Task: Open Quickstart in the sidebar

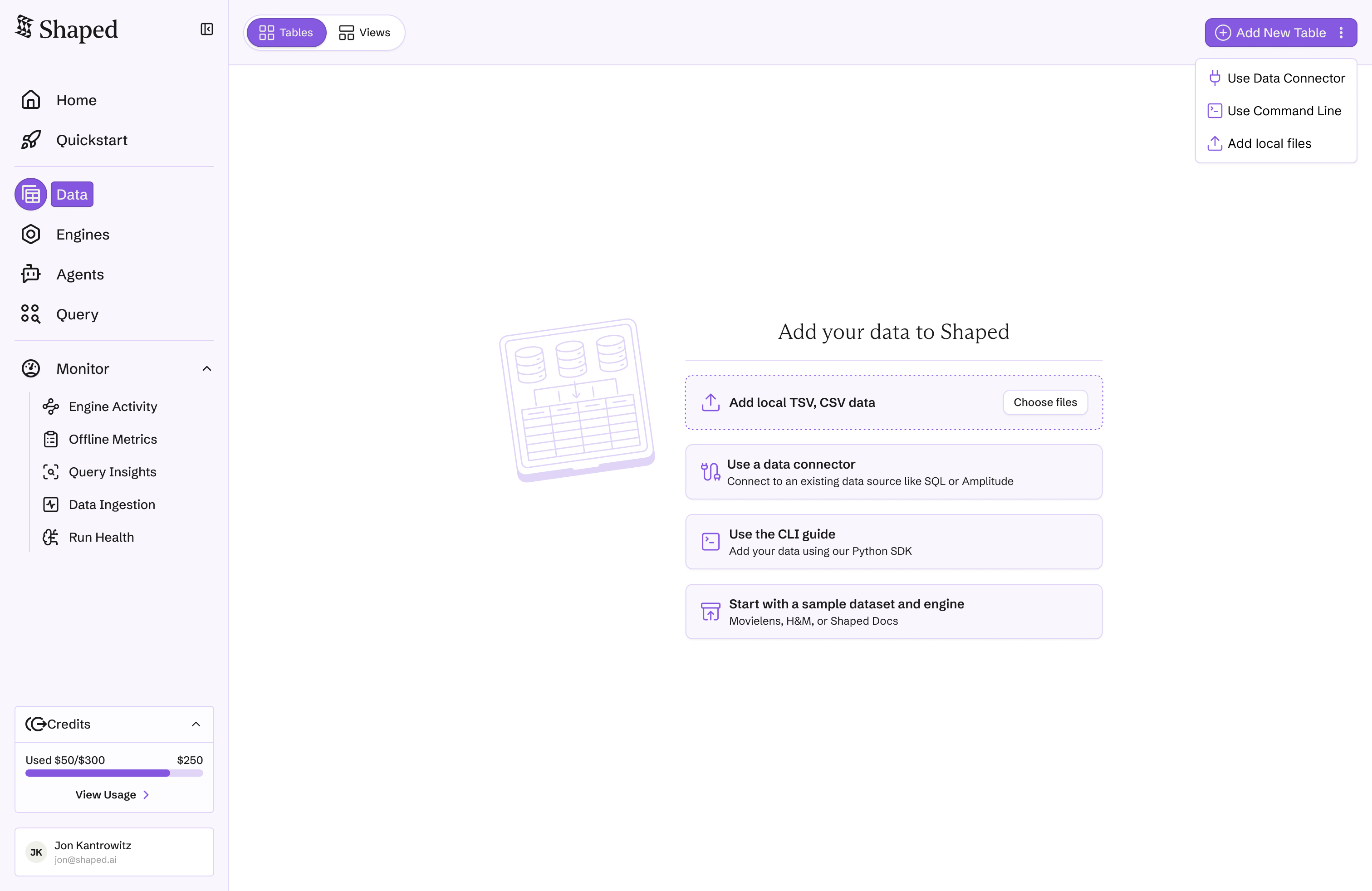Action: [92, 140]
